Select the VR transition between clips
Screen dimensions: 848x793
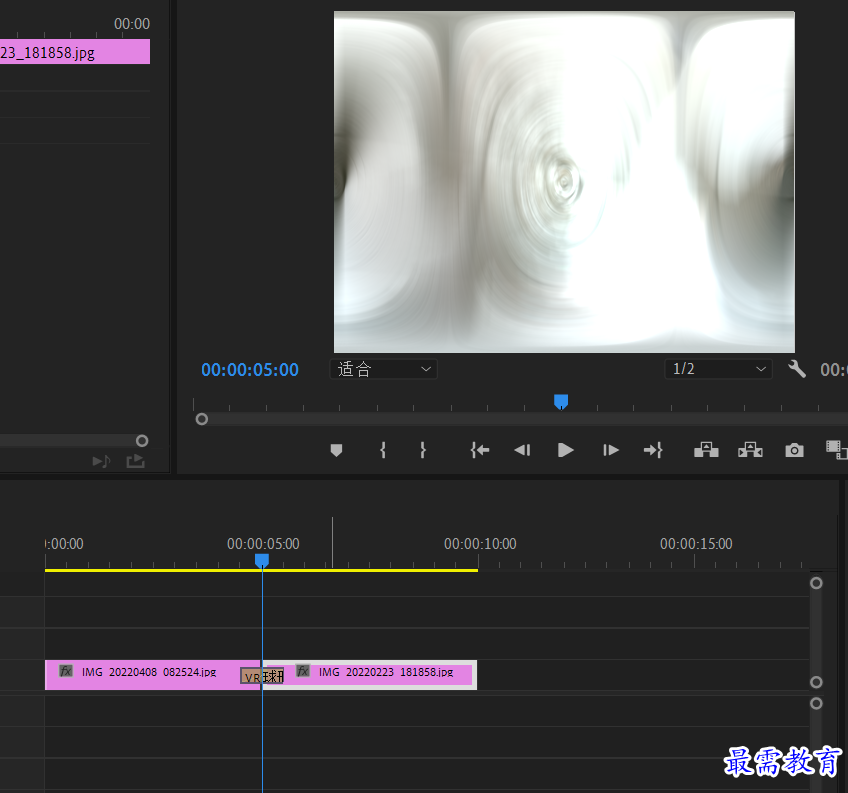pos(262,676)
